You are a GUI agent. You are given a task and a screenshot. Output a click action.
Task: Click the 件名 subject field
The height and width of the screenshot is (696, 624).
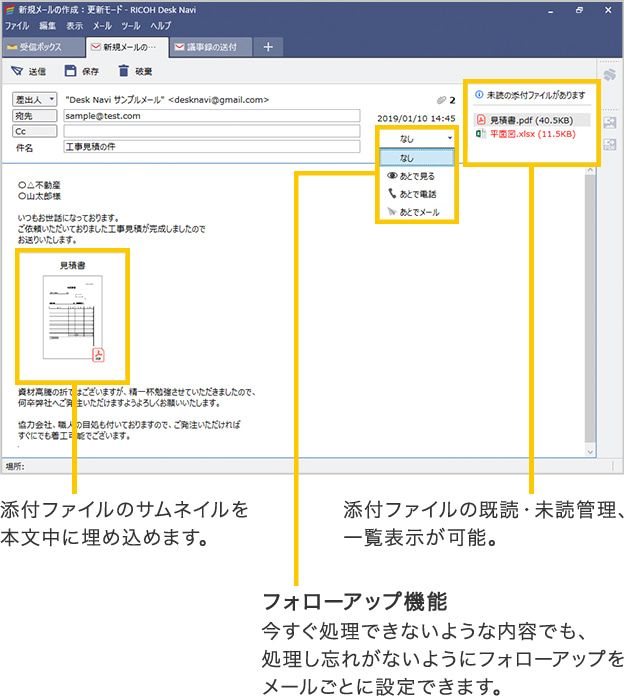click(210, 147)
